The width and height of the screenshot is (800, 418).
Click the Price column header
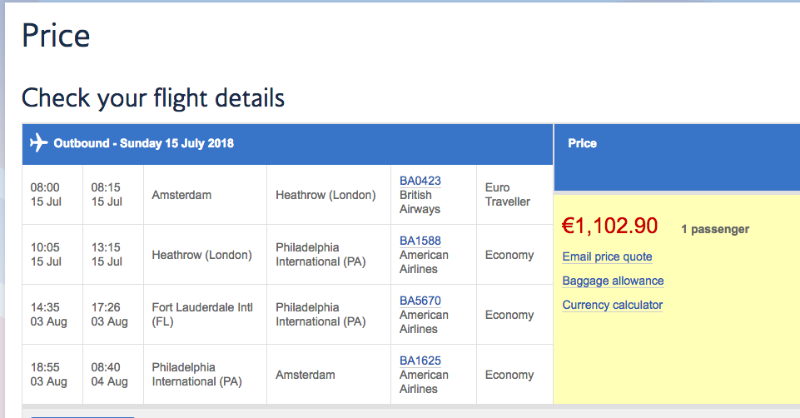point(582,144)
